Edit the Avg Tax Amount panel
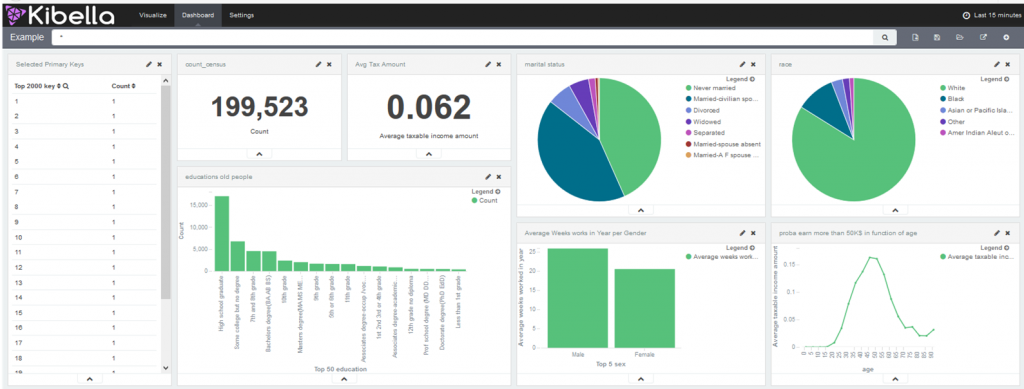This screenshot has width=1024, height=389. point(488,65)
